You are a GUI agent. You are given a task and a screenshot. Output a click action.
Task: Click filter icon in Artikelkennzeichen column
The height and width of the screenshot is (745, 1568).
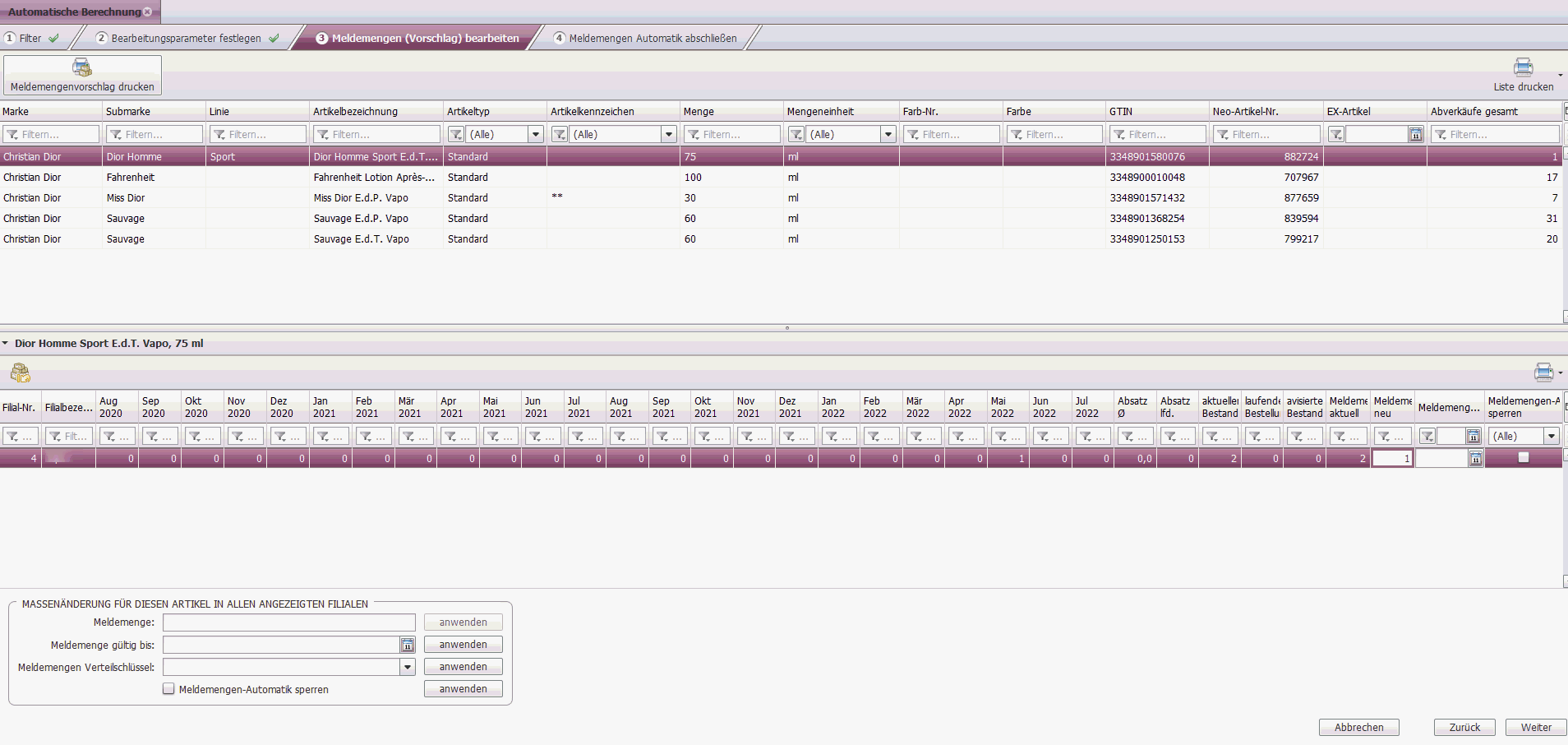coord(560,134)
